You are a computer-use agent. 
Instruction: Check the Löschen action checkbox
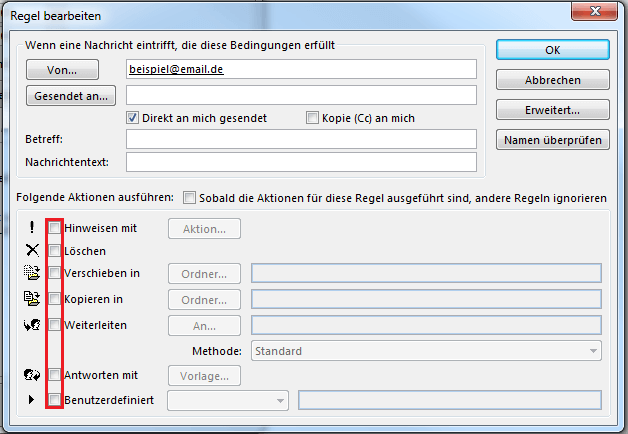[54, 251]
